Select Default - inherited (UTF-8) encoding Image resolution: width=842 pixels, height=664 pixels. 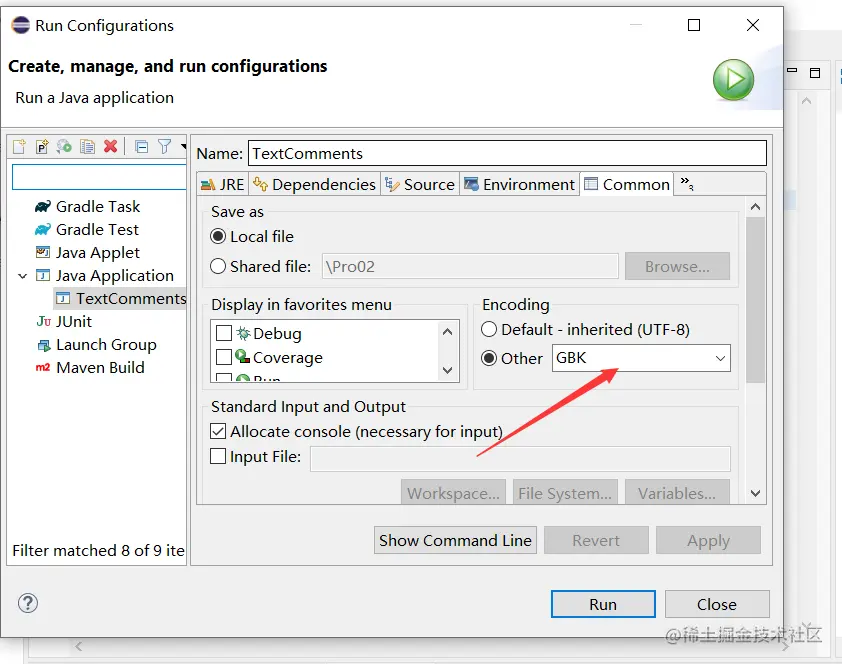(489, 329)
